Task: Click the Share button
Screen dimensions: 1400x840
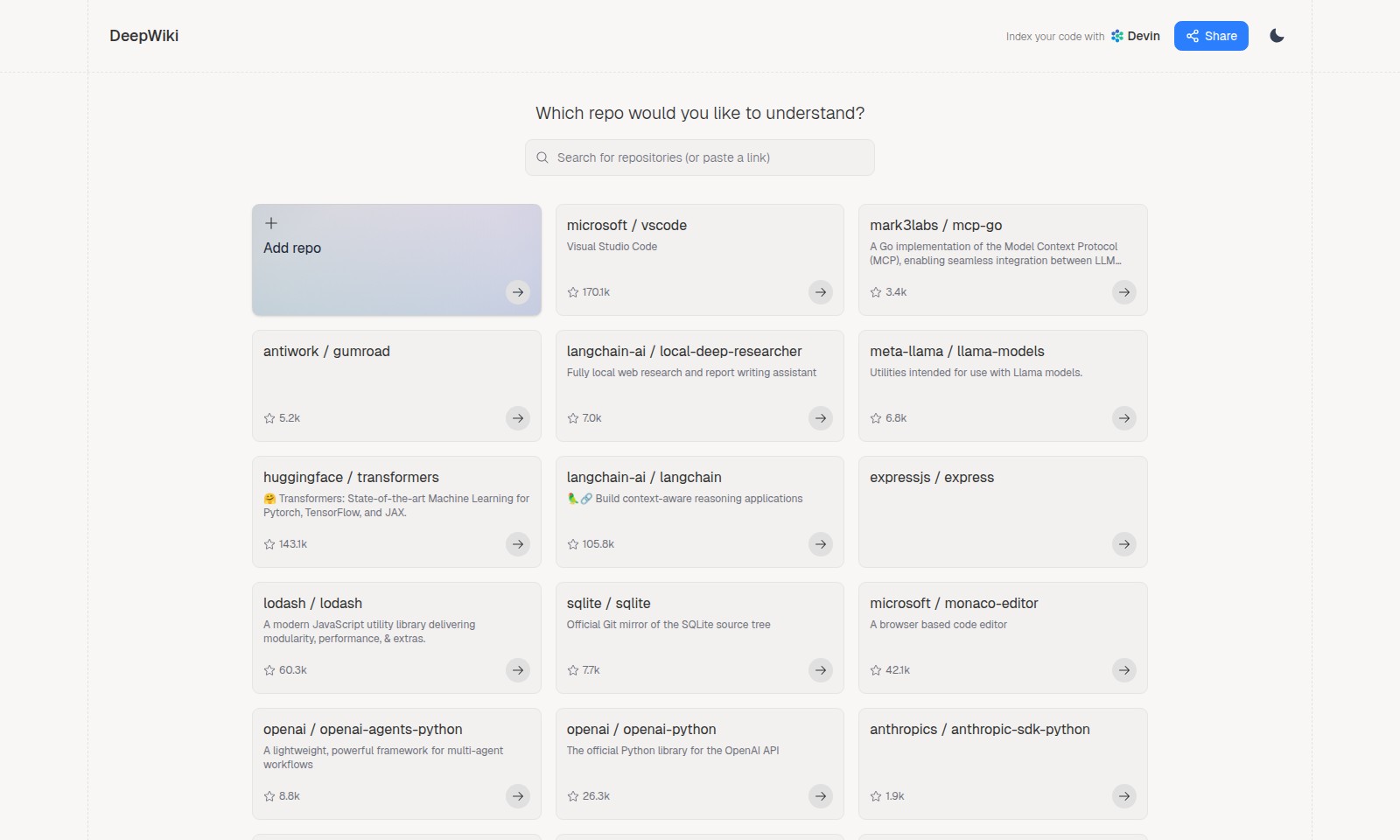Action: point(1211,36)
